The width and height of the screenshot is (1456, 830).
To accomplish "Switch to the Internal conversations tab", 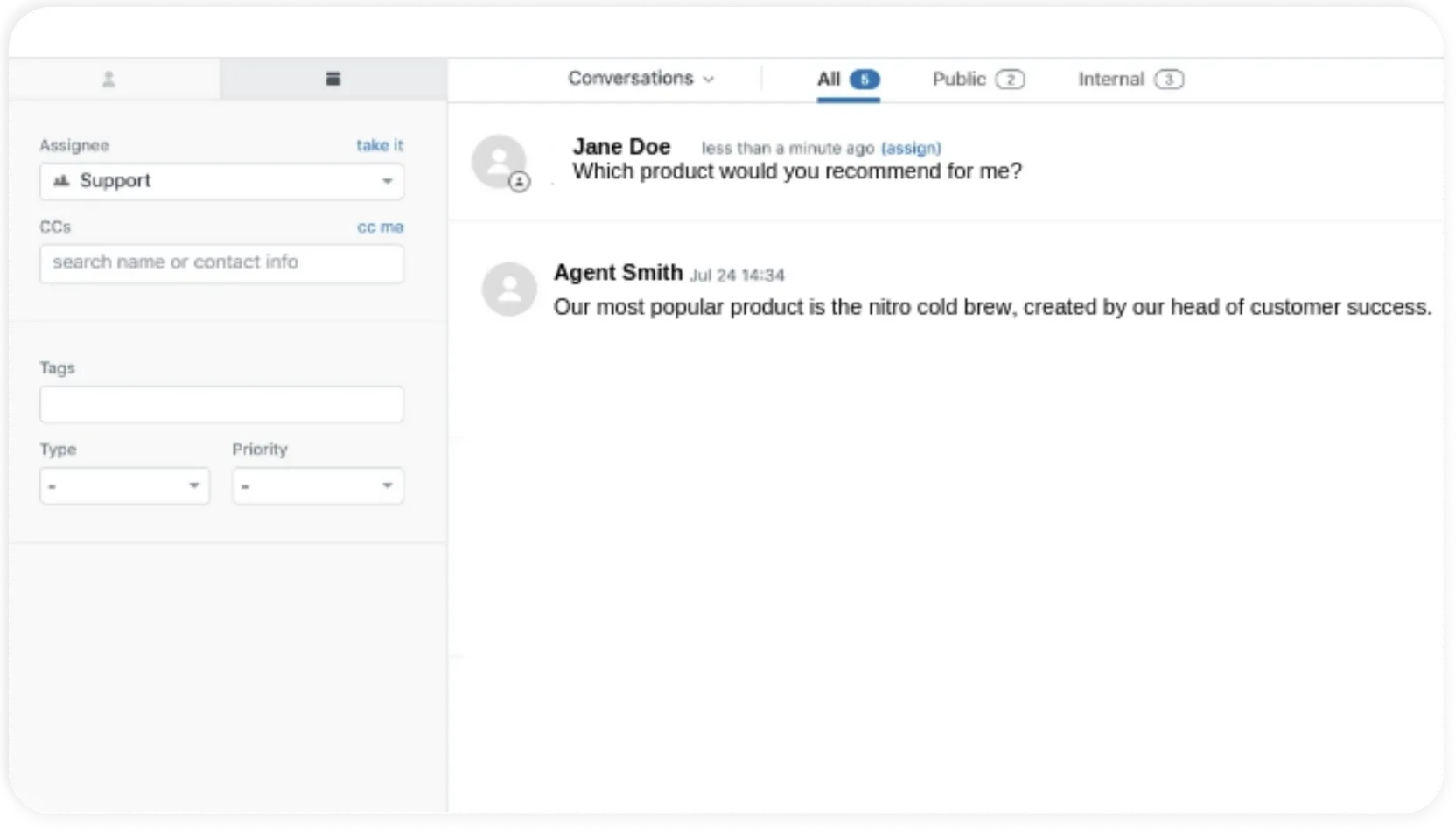I will (1113, 79).
